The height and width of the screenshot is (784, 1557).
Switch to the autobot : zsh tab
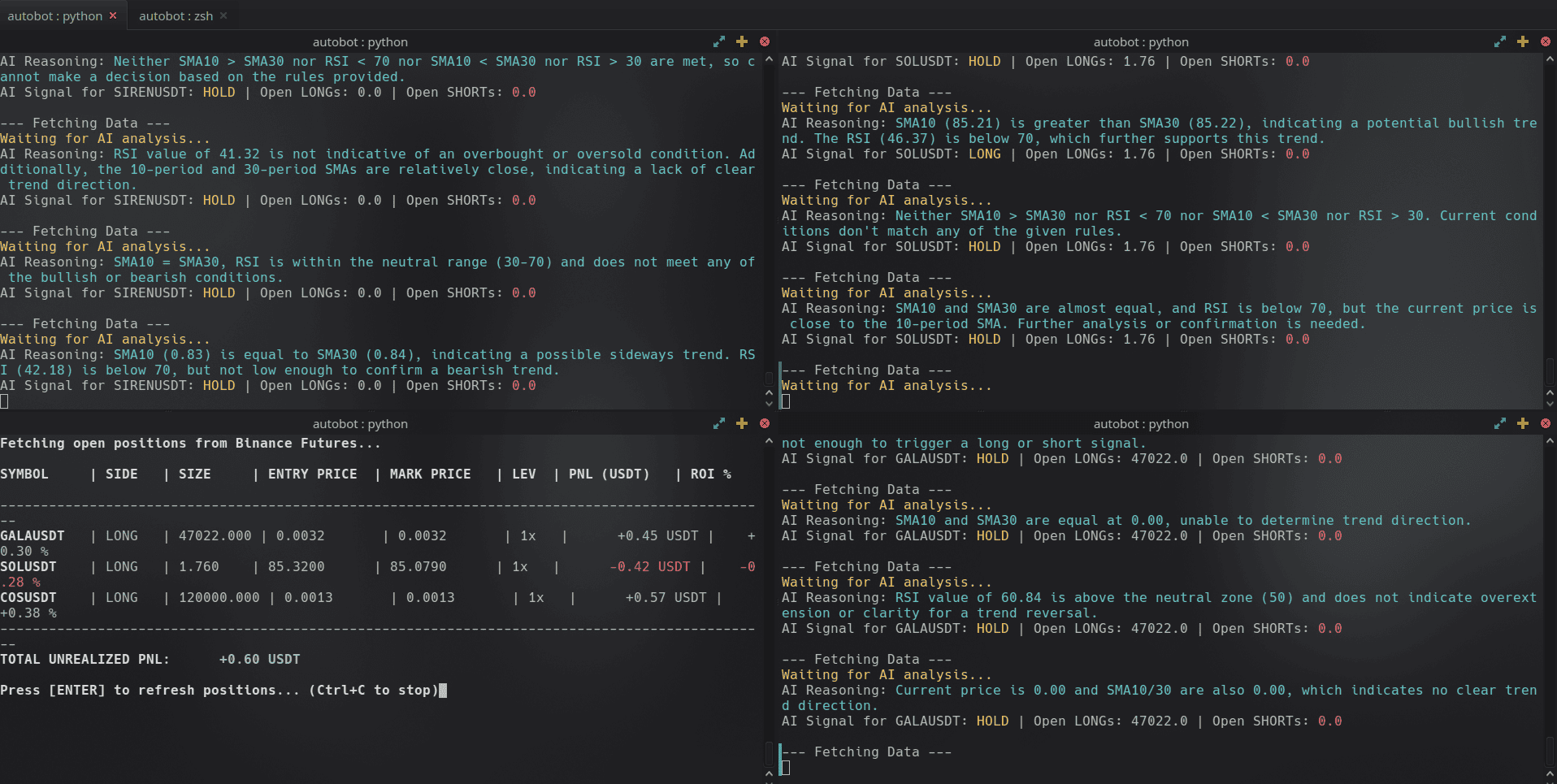point(175,15)
